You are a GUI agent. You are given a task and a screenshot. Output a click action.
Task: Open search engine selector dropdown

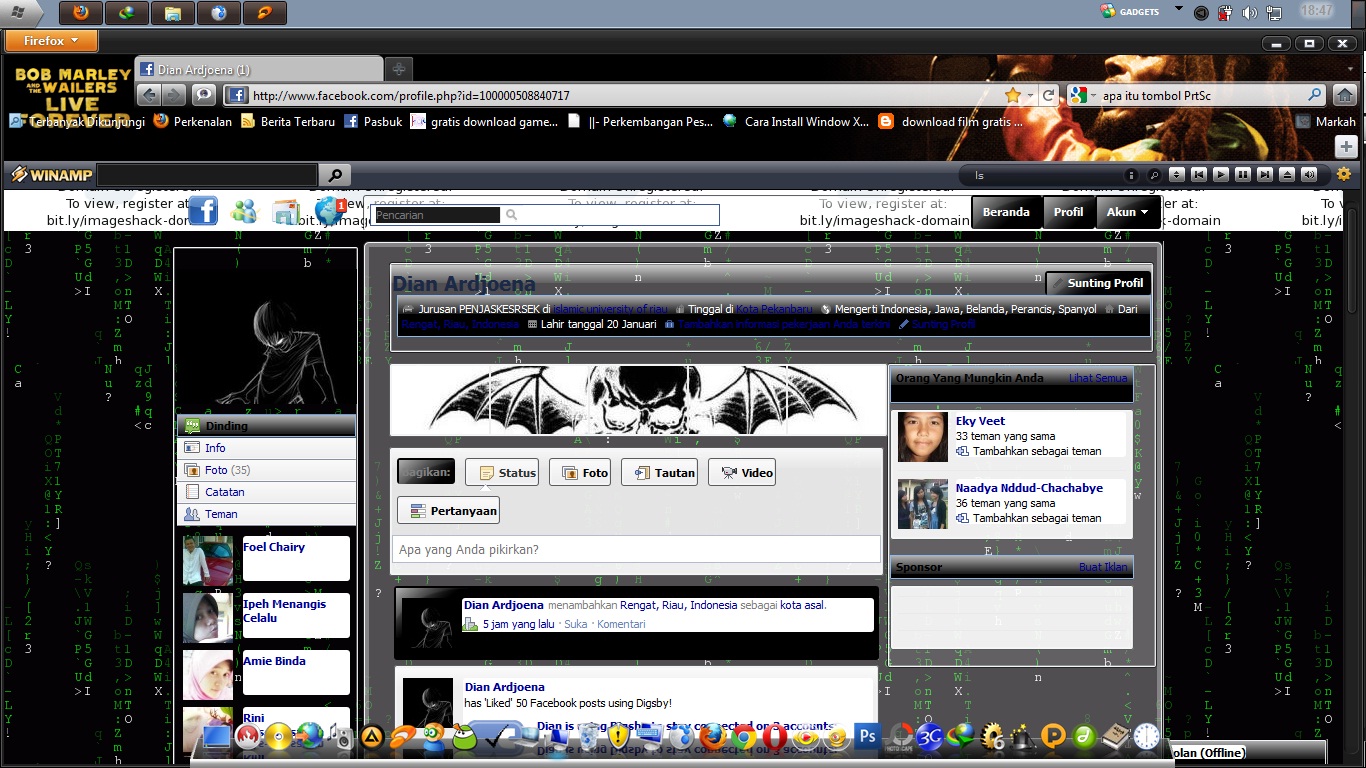(x=1081, y=96)
